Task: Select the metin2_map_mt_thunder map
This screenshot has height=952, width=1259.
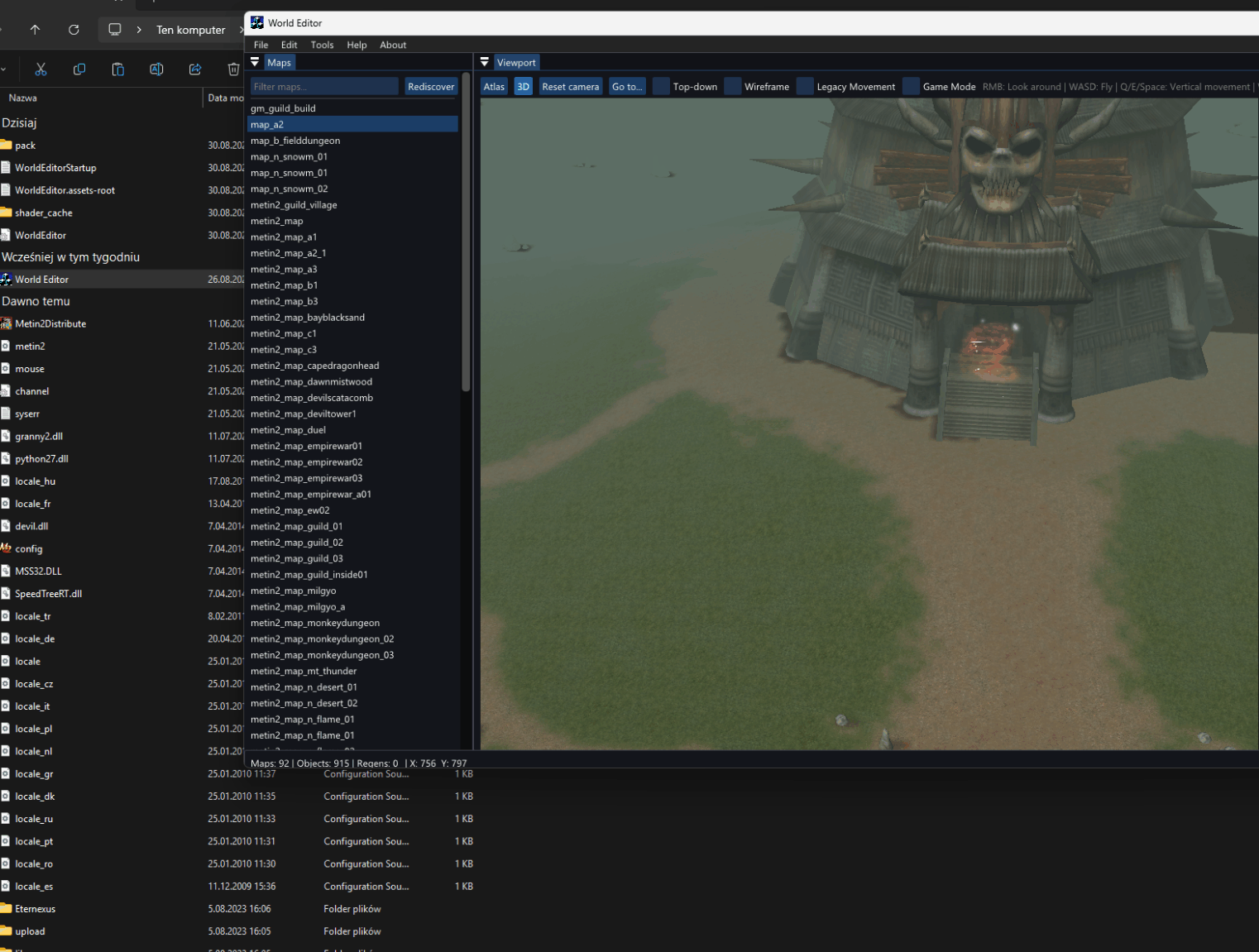Action: (x=352, y=671)
